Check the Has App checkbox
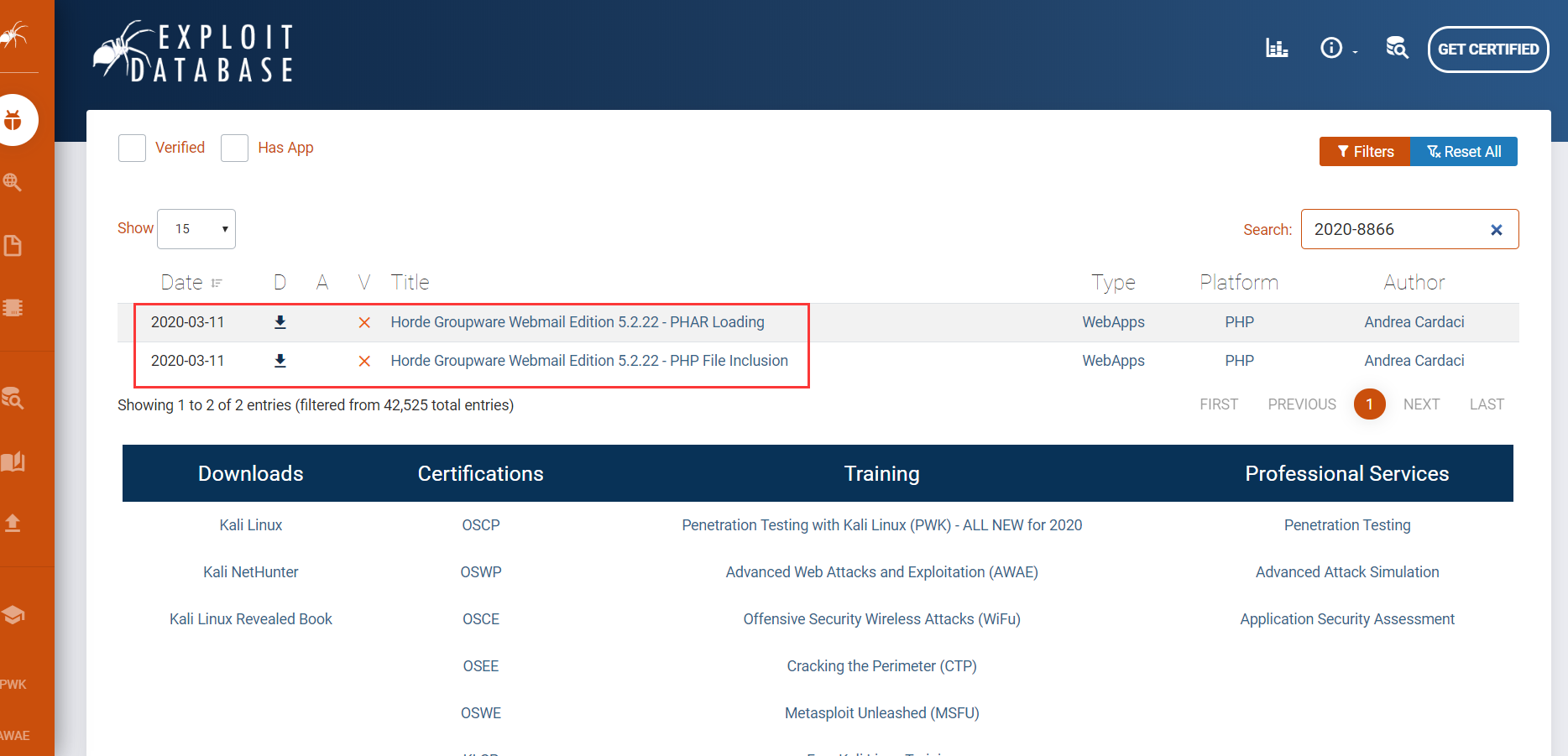Viewport: 1568px width, 756px height. click(234, 148)
